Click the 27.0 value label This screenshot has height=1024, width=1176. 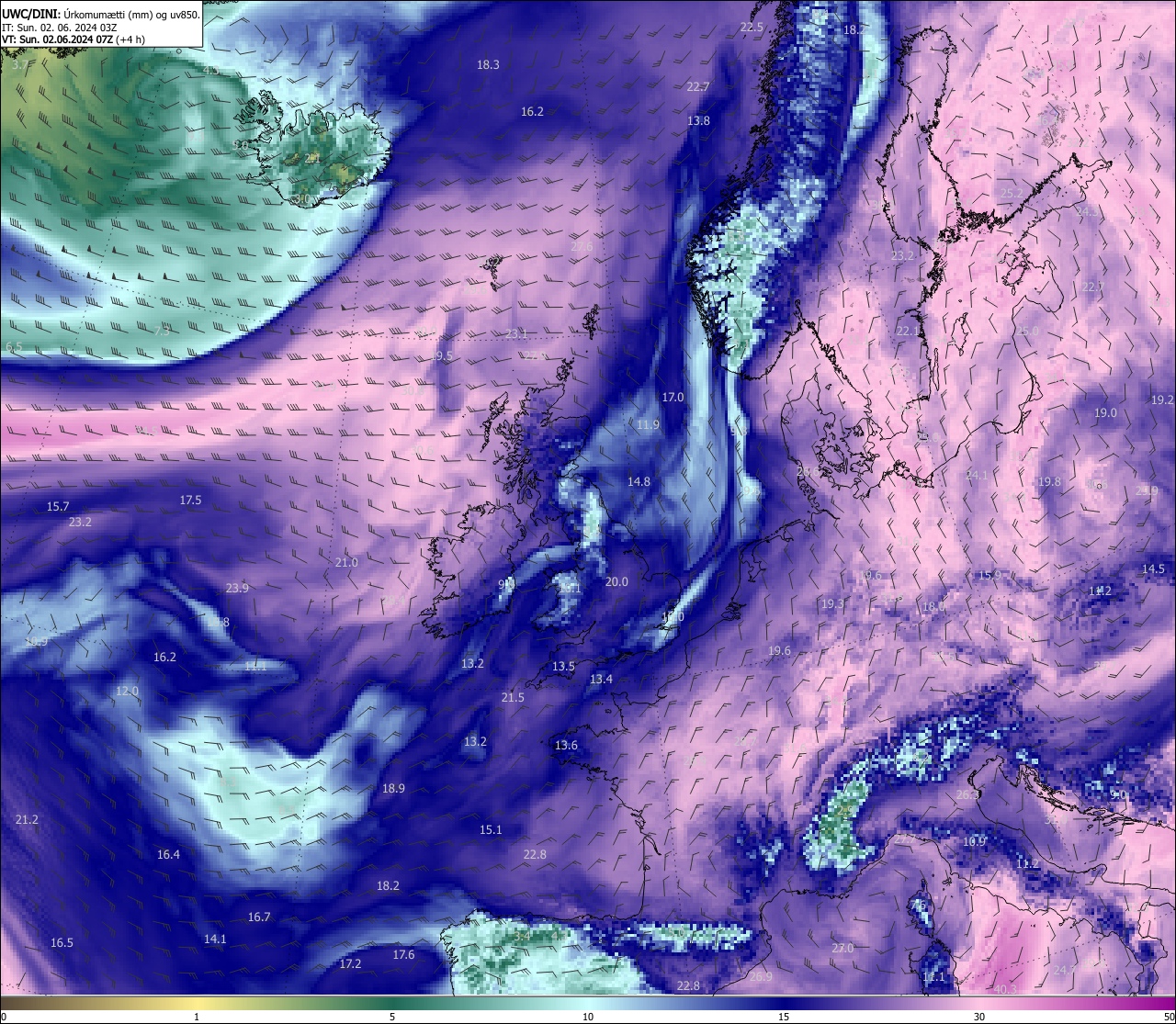842,948
